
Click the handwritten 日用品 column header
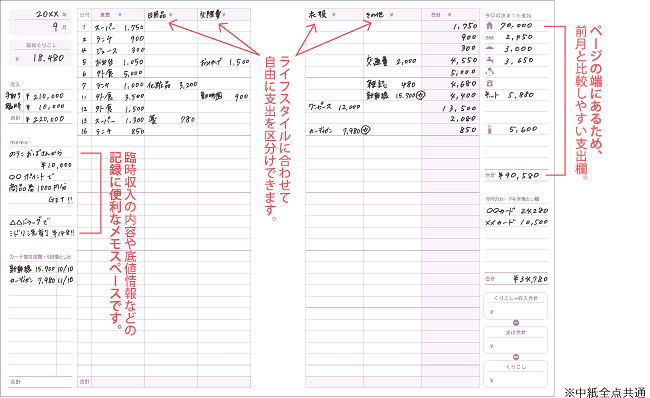[x=157, y=15]
